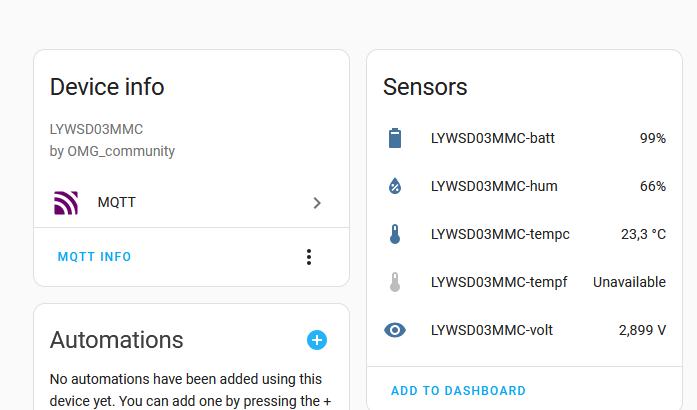Click the battery icon for LYWSD03MMC-batt

tap(395, 138)
